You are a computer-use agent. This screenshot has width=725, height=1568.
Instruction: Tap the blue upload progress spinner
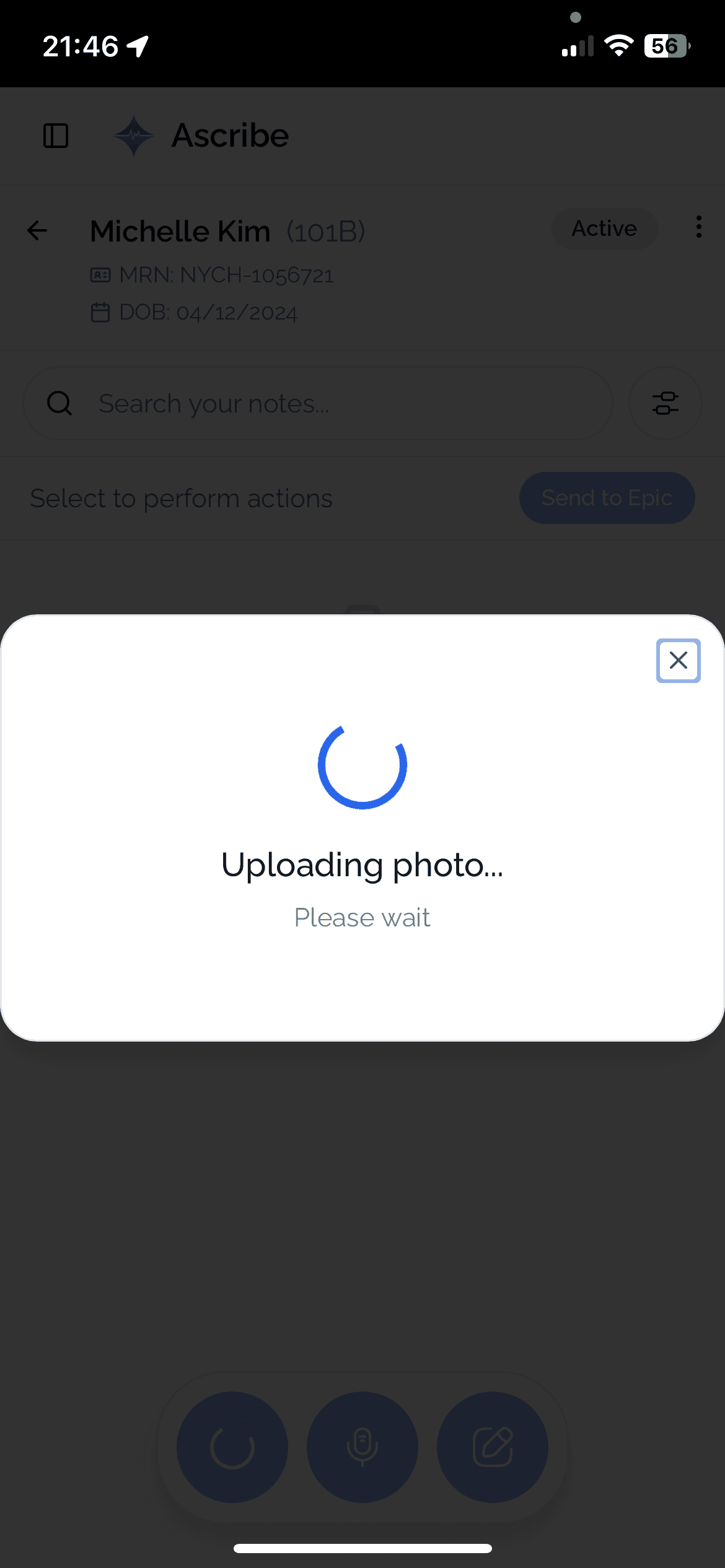(x=362, y=765)
